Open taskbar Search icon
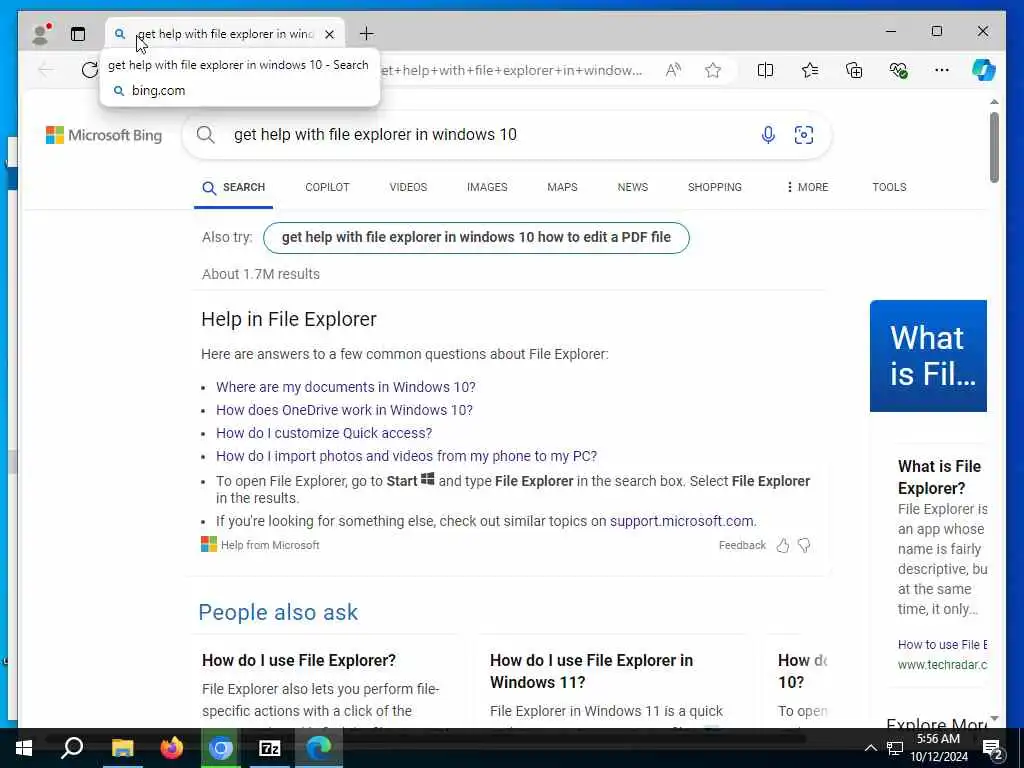 72,748
